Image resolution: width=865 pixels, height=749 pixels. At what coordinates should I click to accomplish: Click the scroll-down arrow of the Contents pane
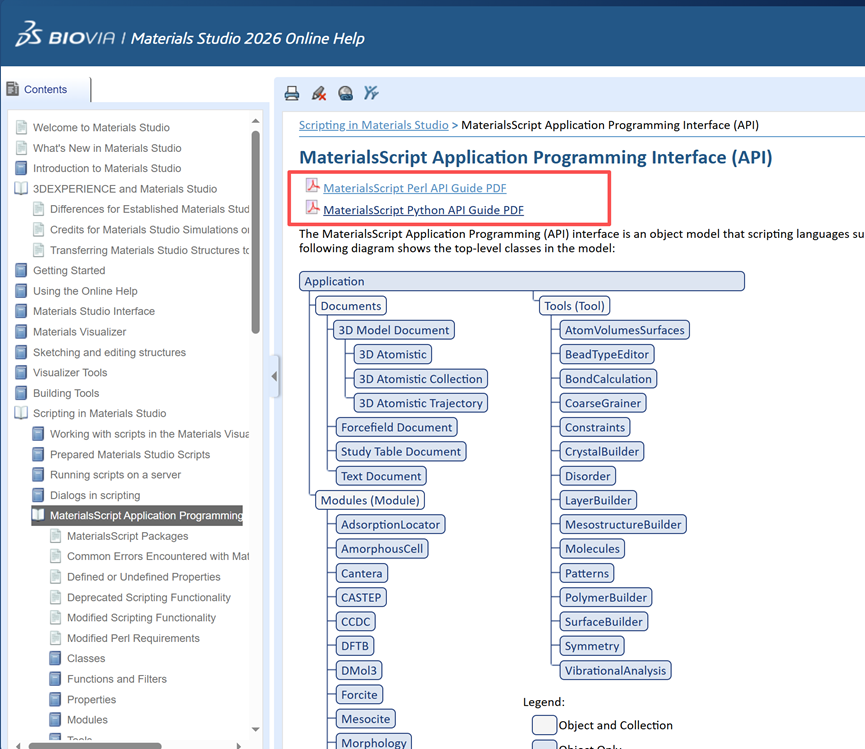(255, 729)
